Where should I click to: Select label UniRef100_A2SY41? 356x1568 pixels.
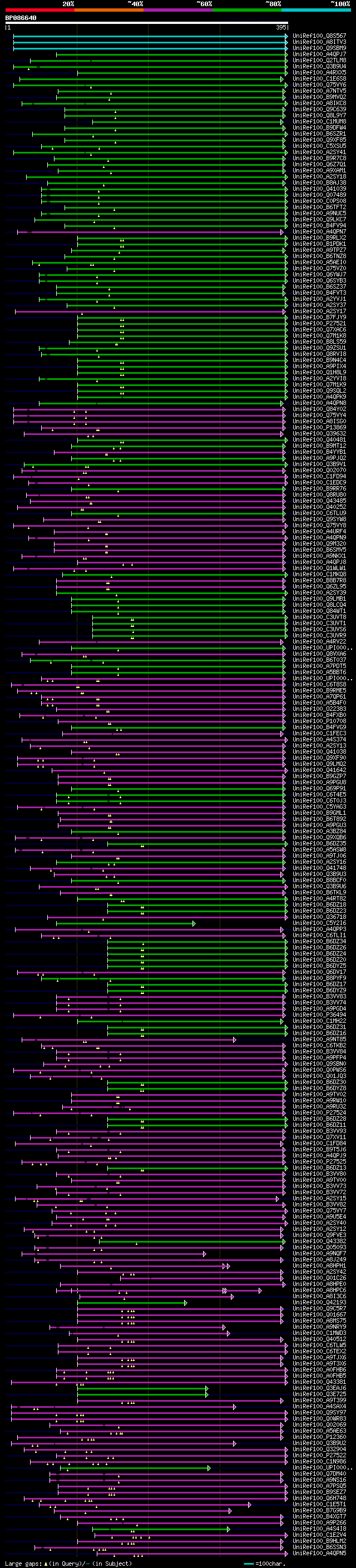(319, 152)
